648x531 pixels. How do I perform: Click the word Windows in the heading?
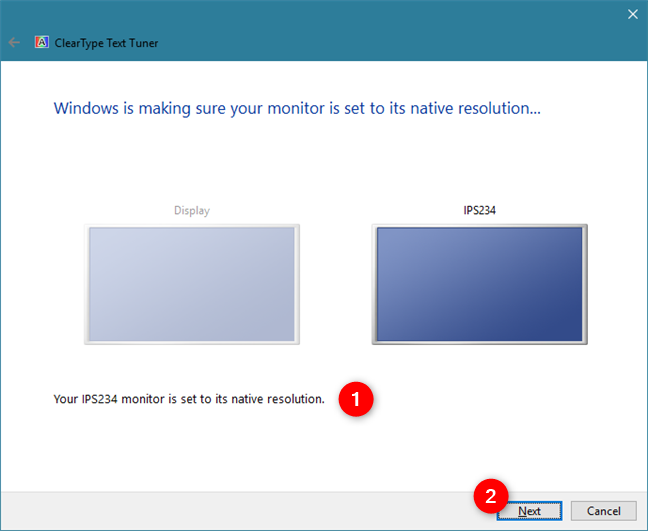[x=86, y=108]
